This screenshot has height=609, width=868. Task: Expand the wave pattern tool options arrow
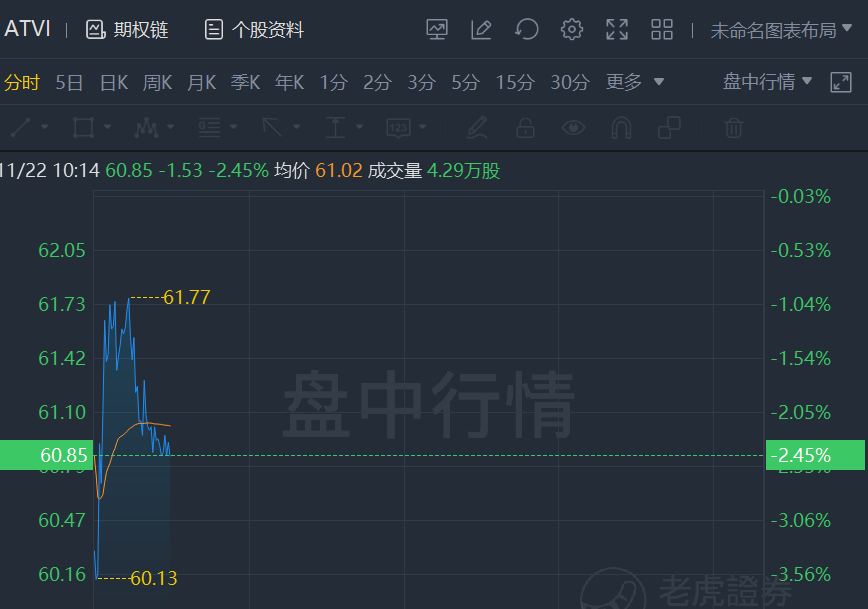[170, 127]
